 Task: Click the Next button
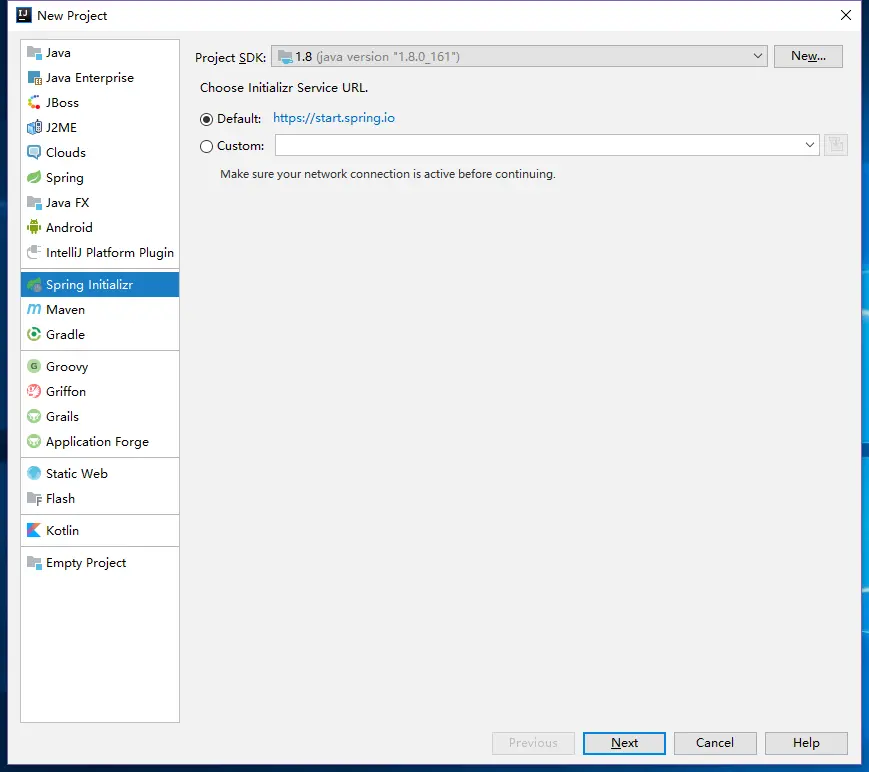[624, 743]
